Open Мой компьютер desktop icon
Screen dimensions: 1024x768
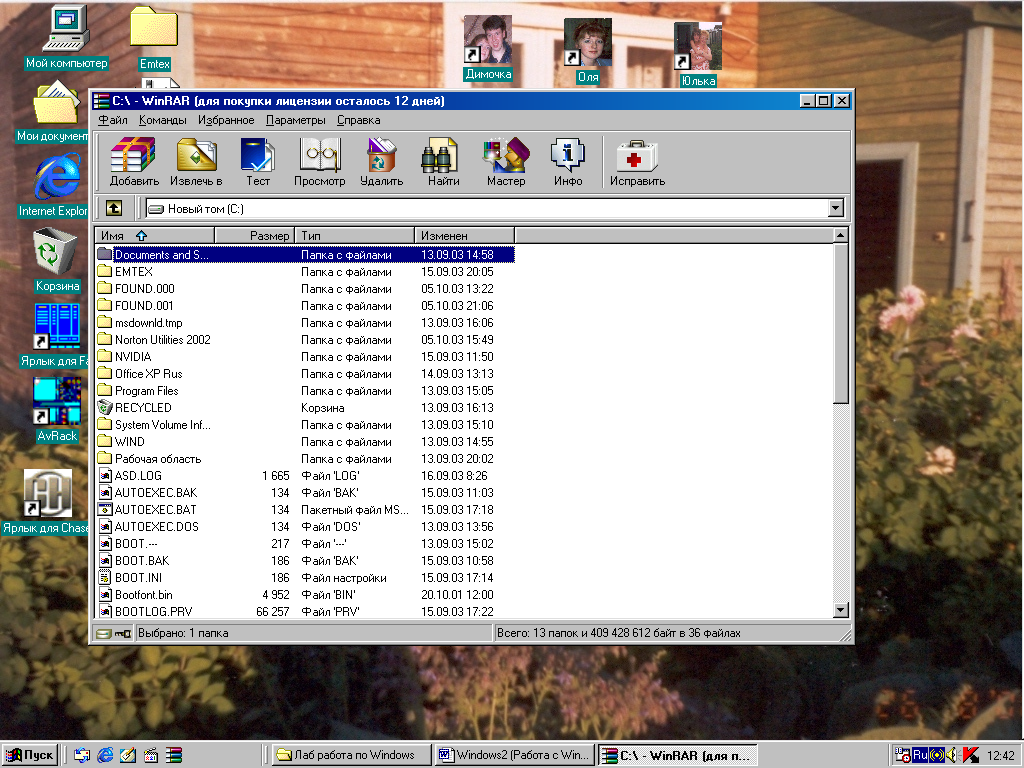(x=66, y=37)
